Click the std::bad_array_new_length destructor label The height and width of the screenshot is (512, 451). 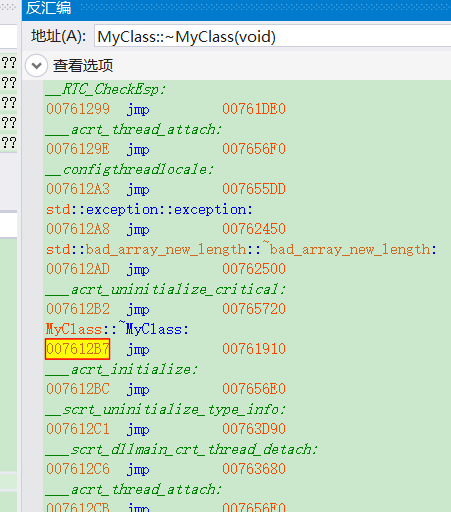[x=241, y=249]
